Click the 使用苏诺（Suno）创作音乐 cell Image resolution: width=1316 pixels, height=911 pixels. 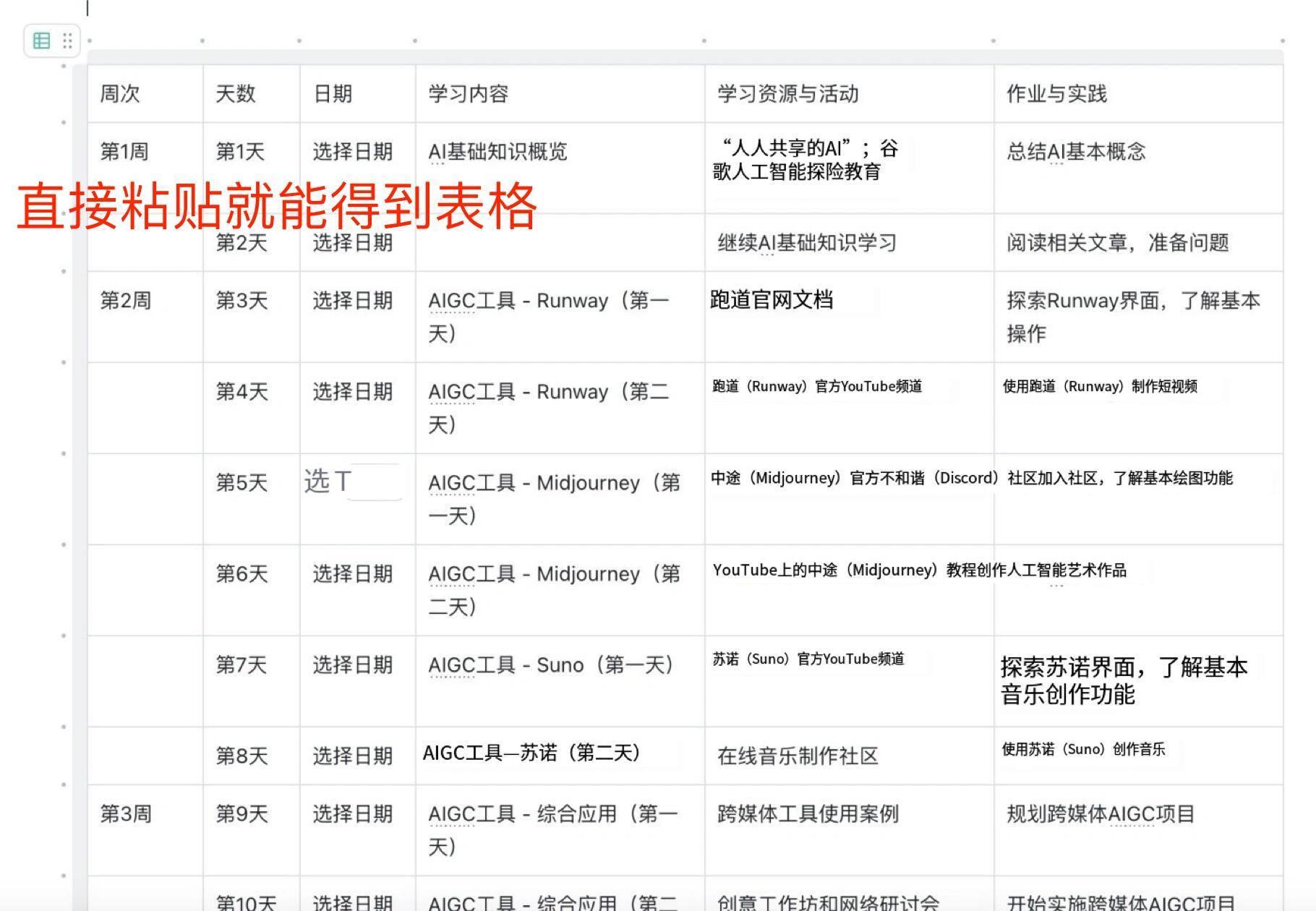click(x=1139, y=756)
